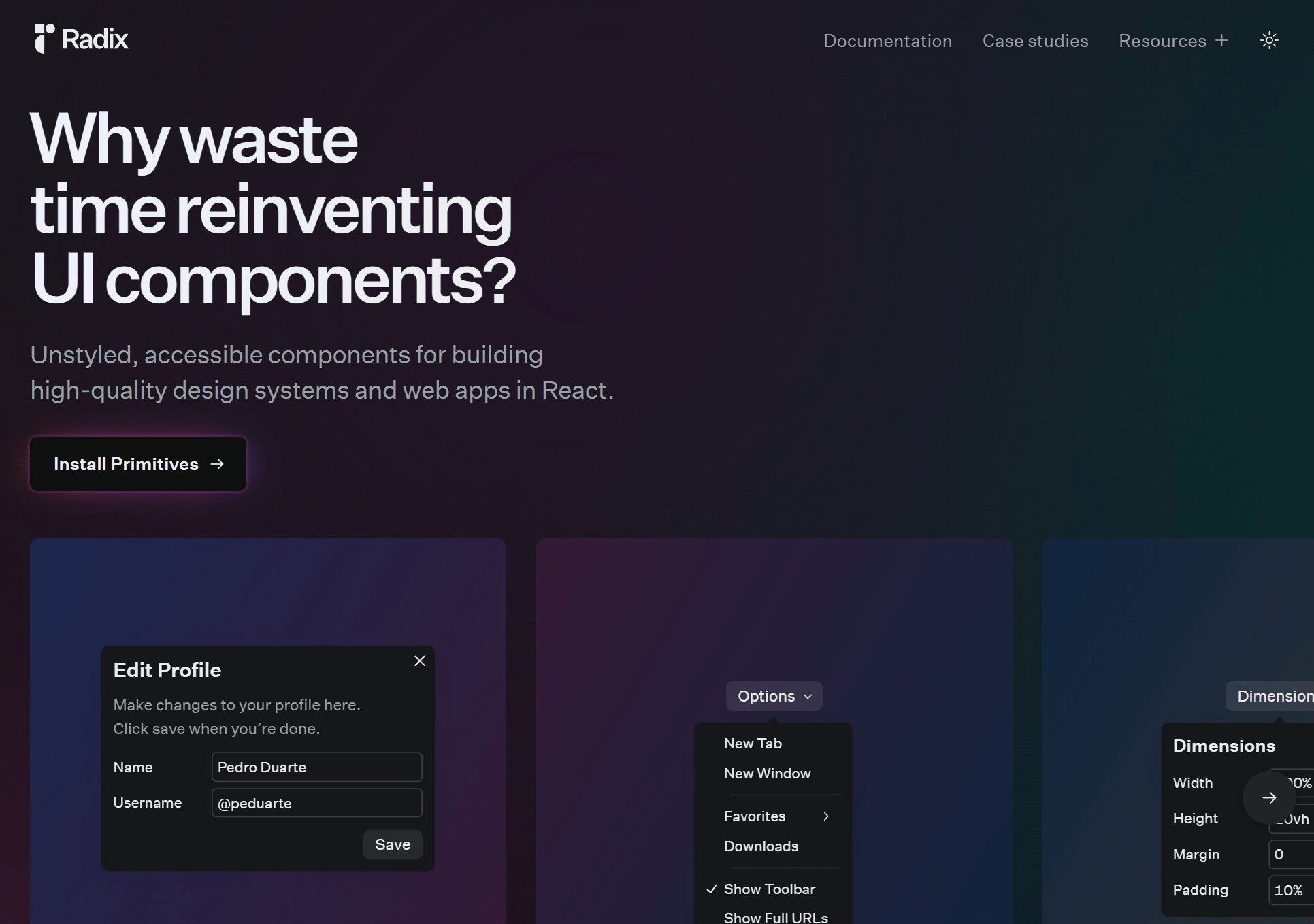
Task: Select Case Studies menu item
Action: point(1035,40)
